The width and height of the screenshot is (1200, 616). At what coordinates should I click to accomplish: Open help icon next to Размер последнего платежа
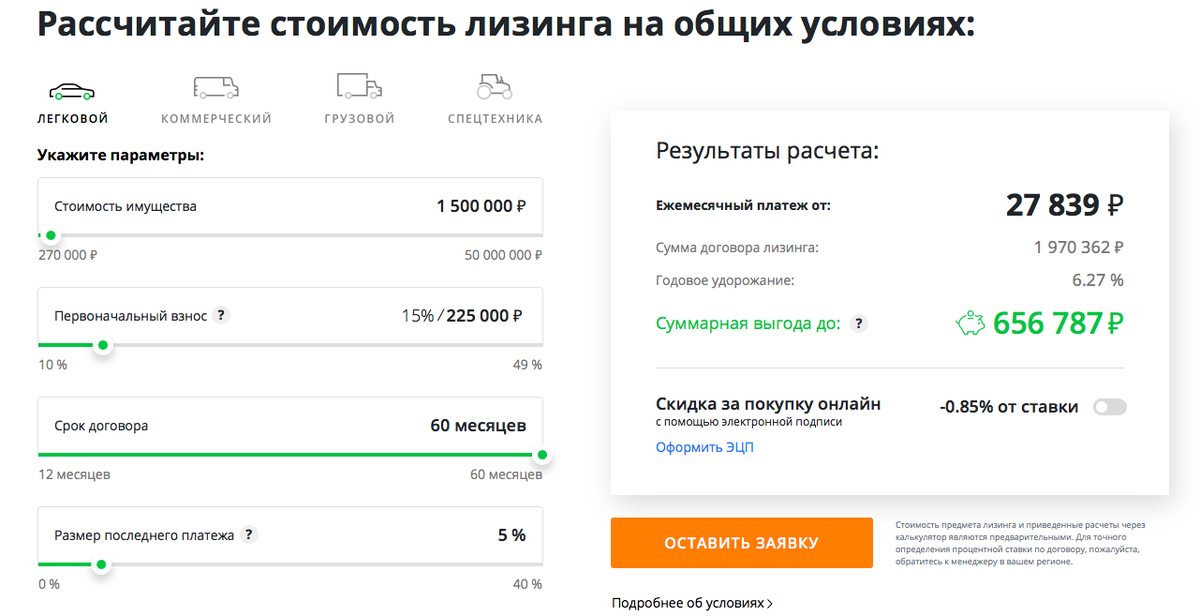click(x=249, y=535)
